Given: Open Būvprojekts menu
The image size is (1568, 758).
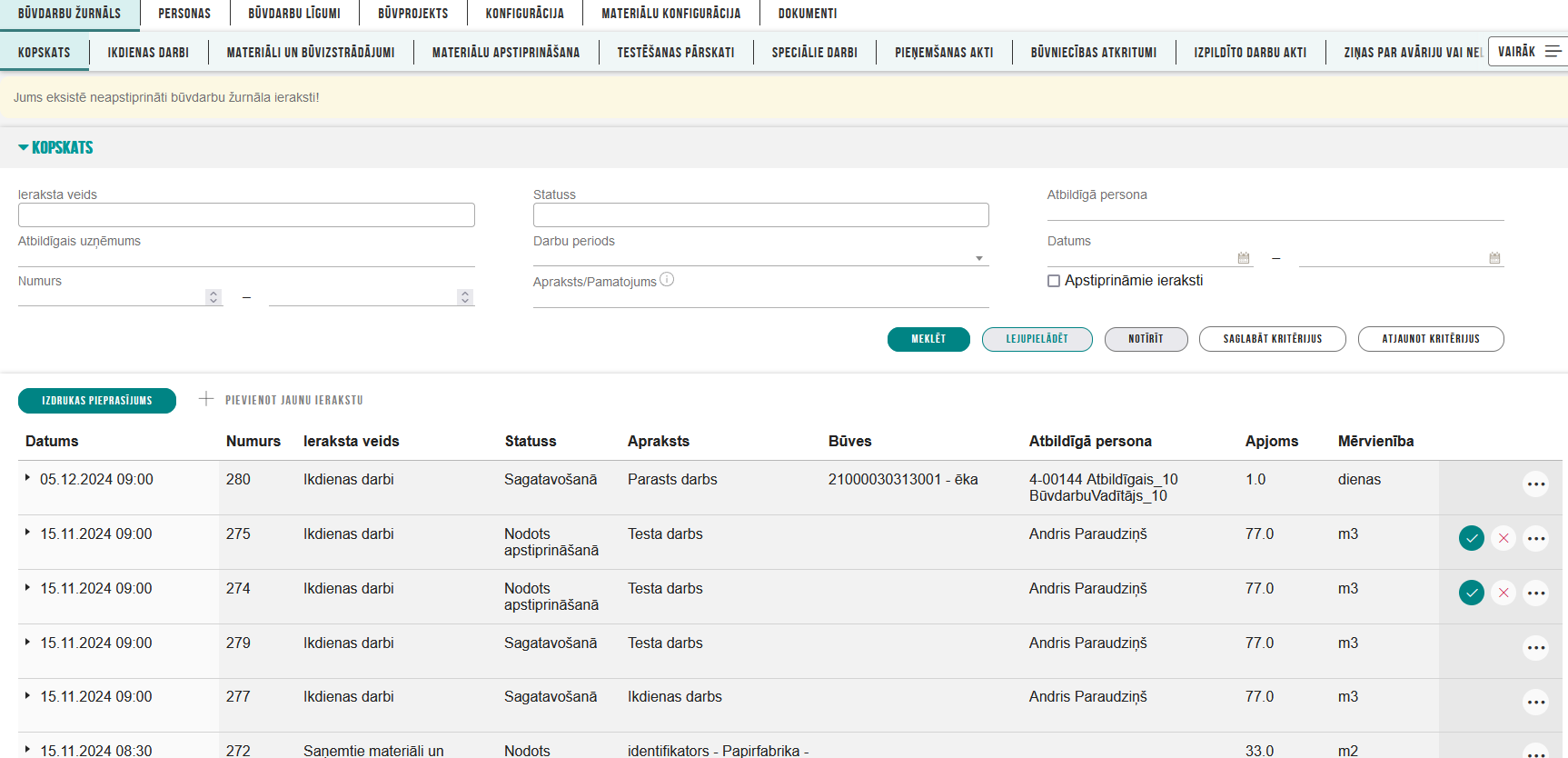Looking at the screenshot, I should [413, 14].
